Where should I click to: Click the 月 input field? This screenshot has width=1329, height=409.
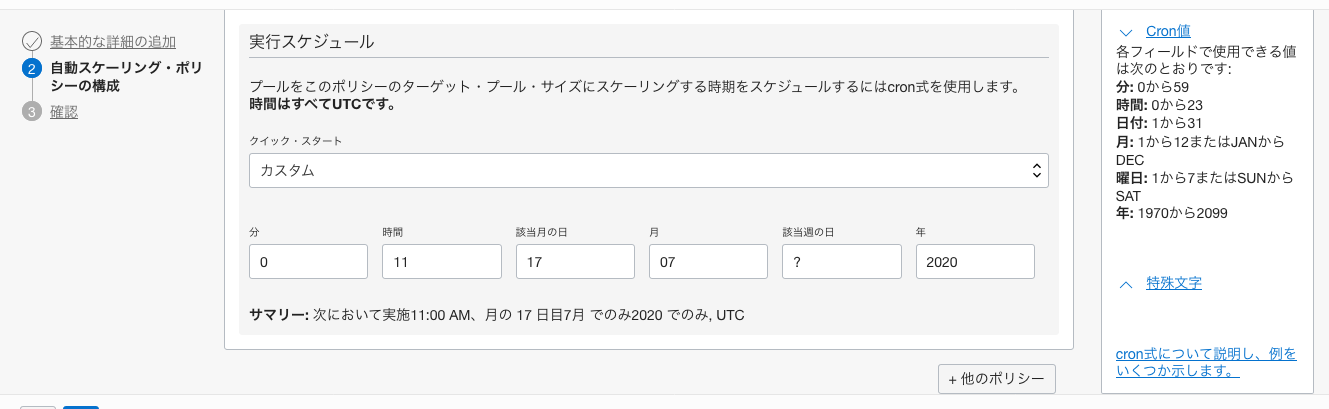[x=708, y=262]
